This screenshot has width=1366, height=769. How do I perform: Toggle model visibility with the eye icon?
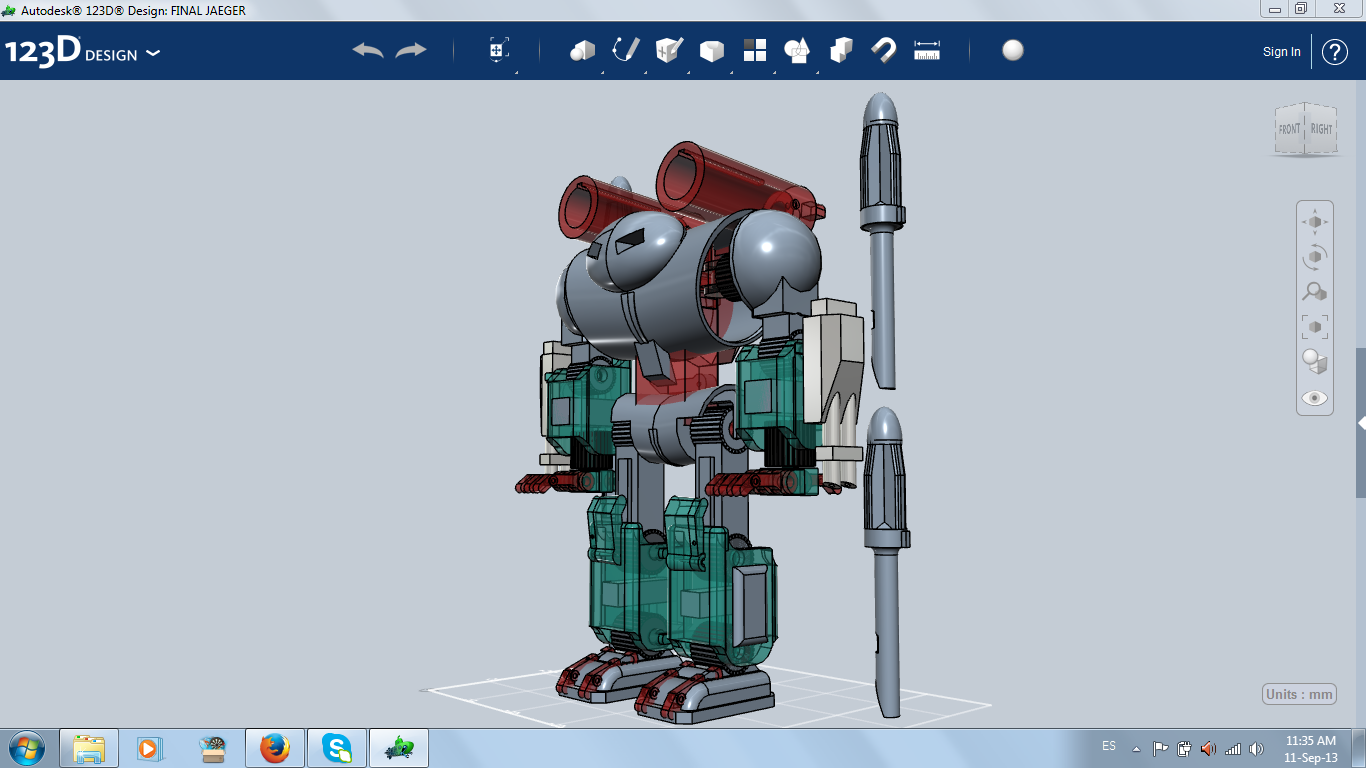(1315, 397)
